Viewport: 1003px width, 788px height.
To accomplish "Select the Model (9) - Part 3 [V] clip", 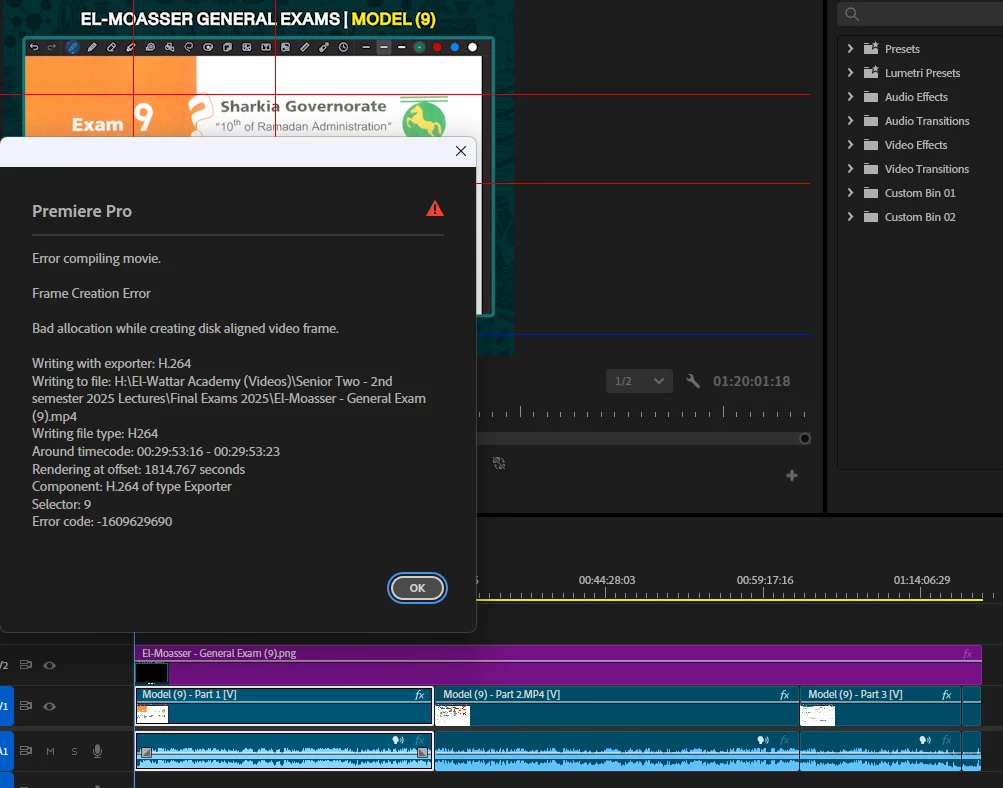I will point(880,706).
